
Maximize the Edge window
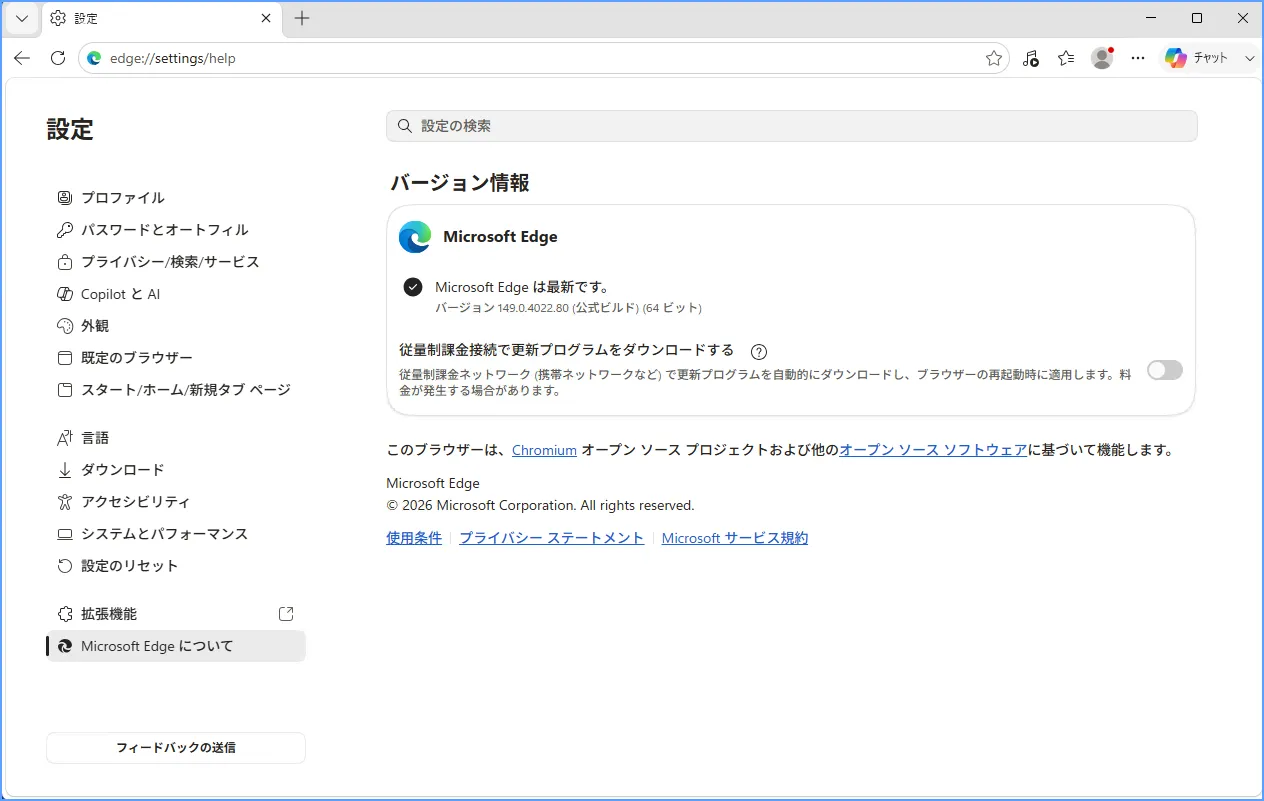pyautogui.click(x=1197, y=18)
